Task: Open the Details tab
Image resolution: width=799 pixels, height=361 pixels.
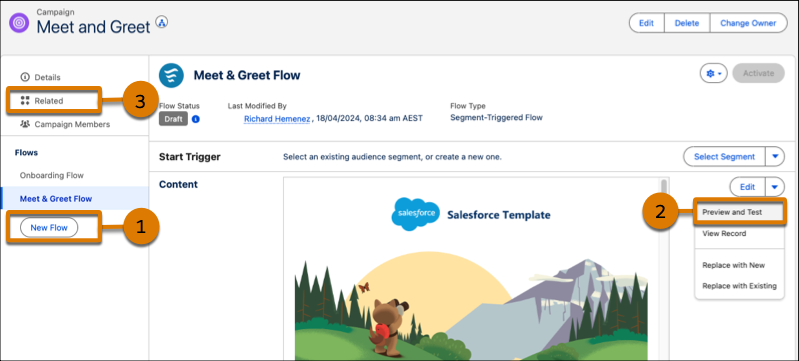Action: (47, 78)
